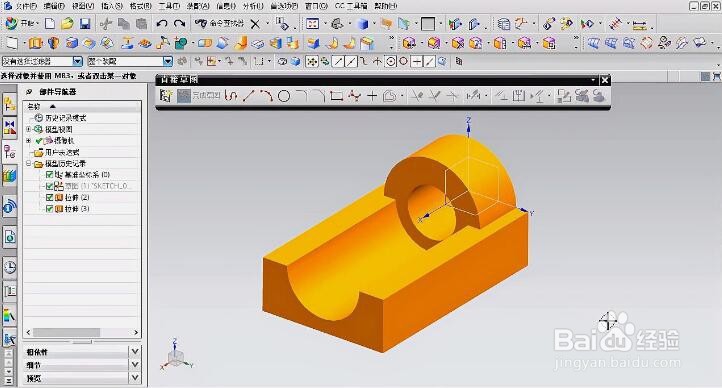Open the Format (R) menu

pyautogui.click(x=140, y=6)
